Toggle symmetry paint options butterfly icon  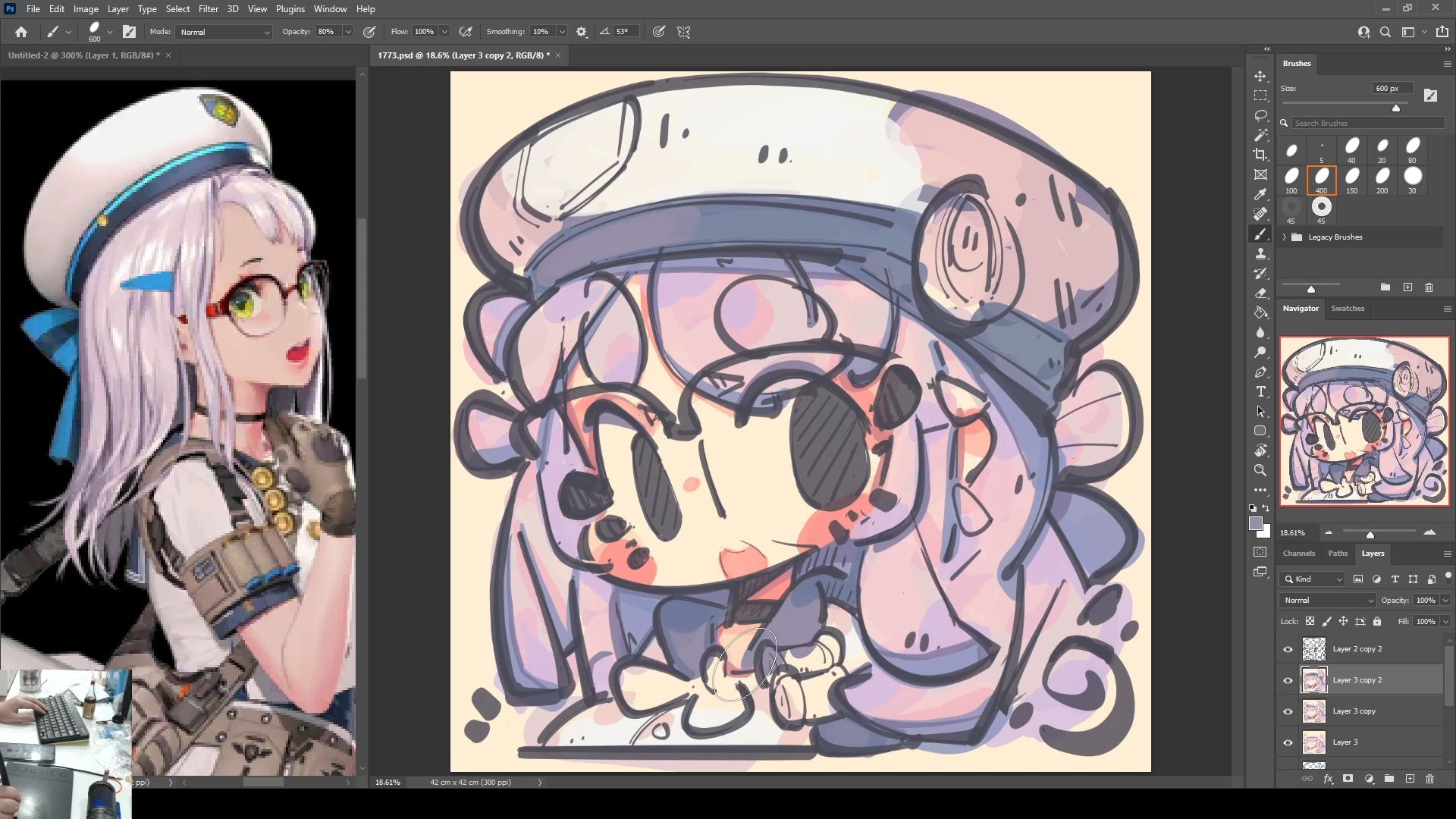pos(683,32)
